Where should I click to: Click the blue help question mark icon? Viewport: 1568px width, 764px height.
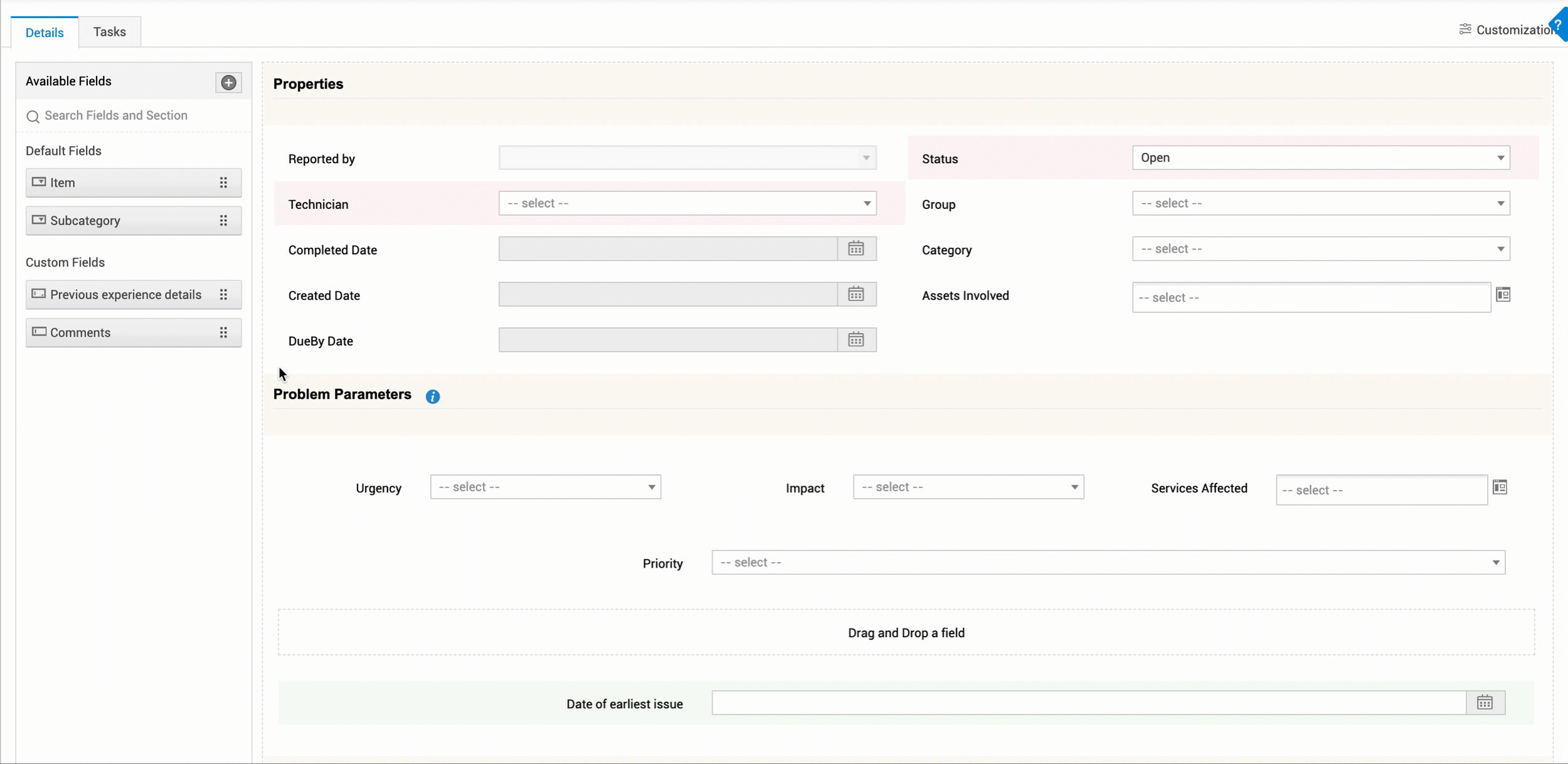(1559, 25)
